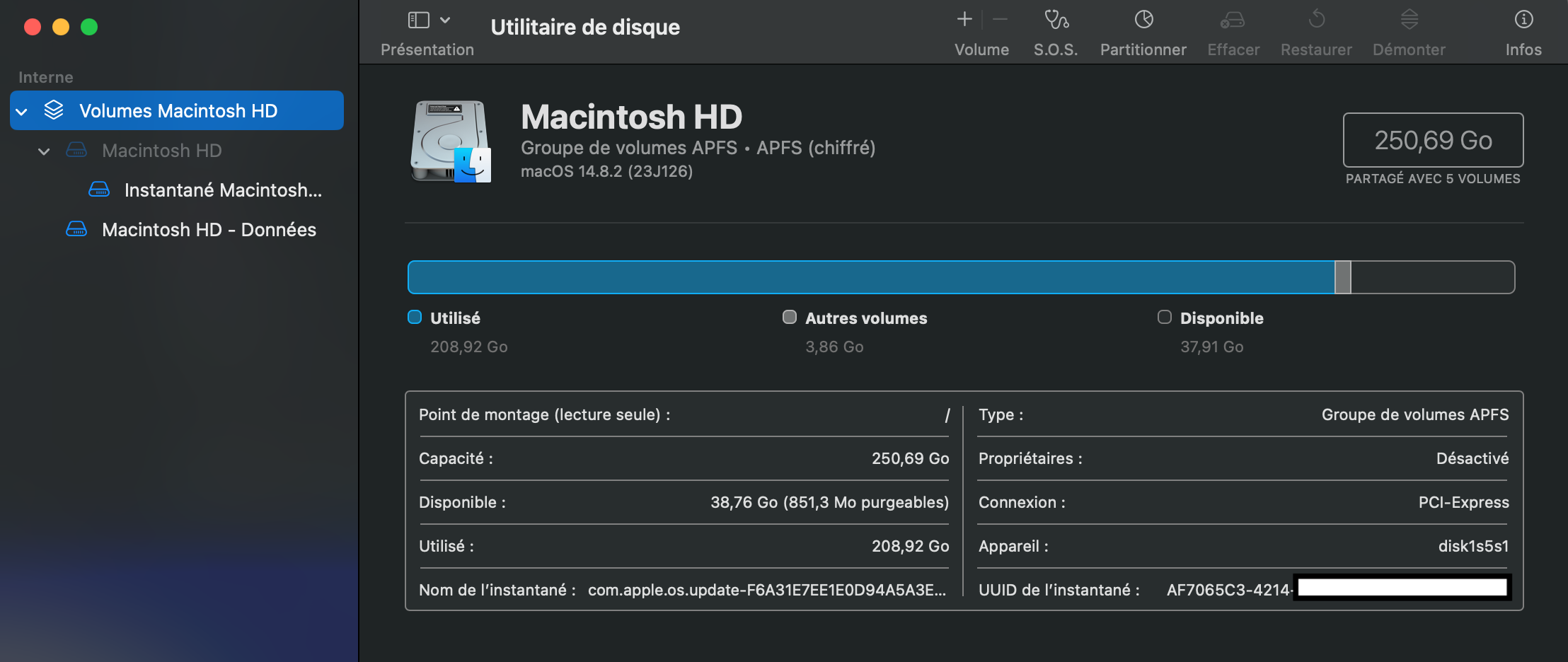Click the grey Autres volumes legend swatch
Viewport: 1568px width, 662px height.
coord(790,317)
